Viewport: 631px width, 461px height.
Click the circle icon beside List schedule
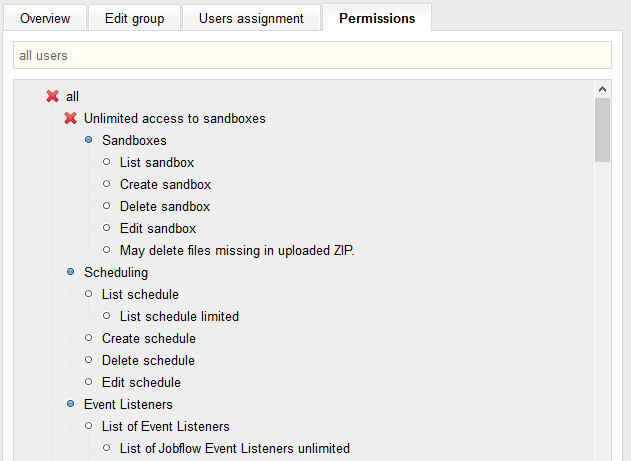[89, 294]
